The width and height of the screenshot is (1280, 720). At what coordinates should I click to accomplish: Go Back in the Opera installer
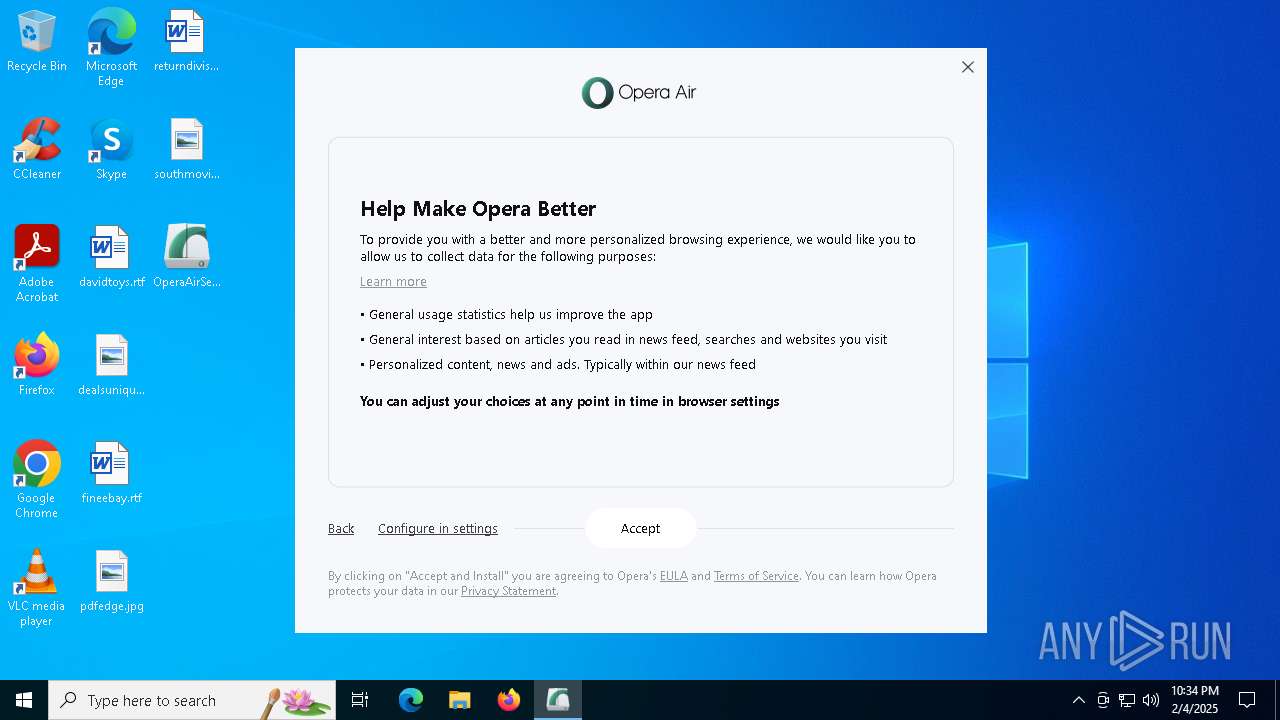pos(341,529)
